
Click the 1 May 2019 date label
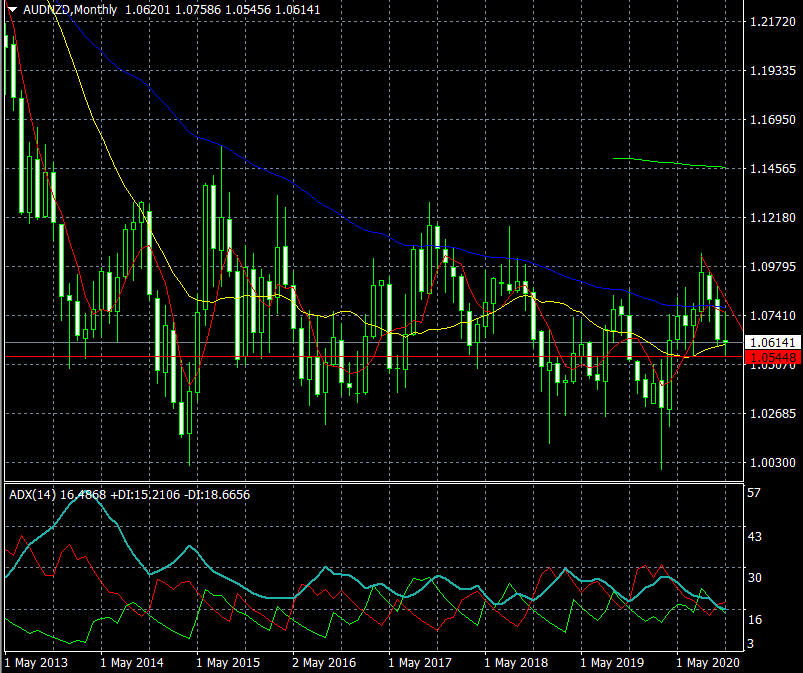pos(612,663)
